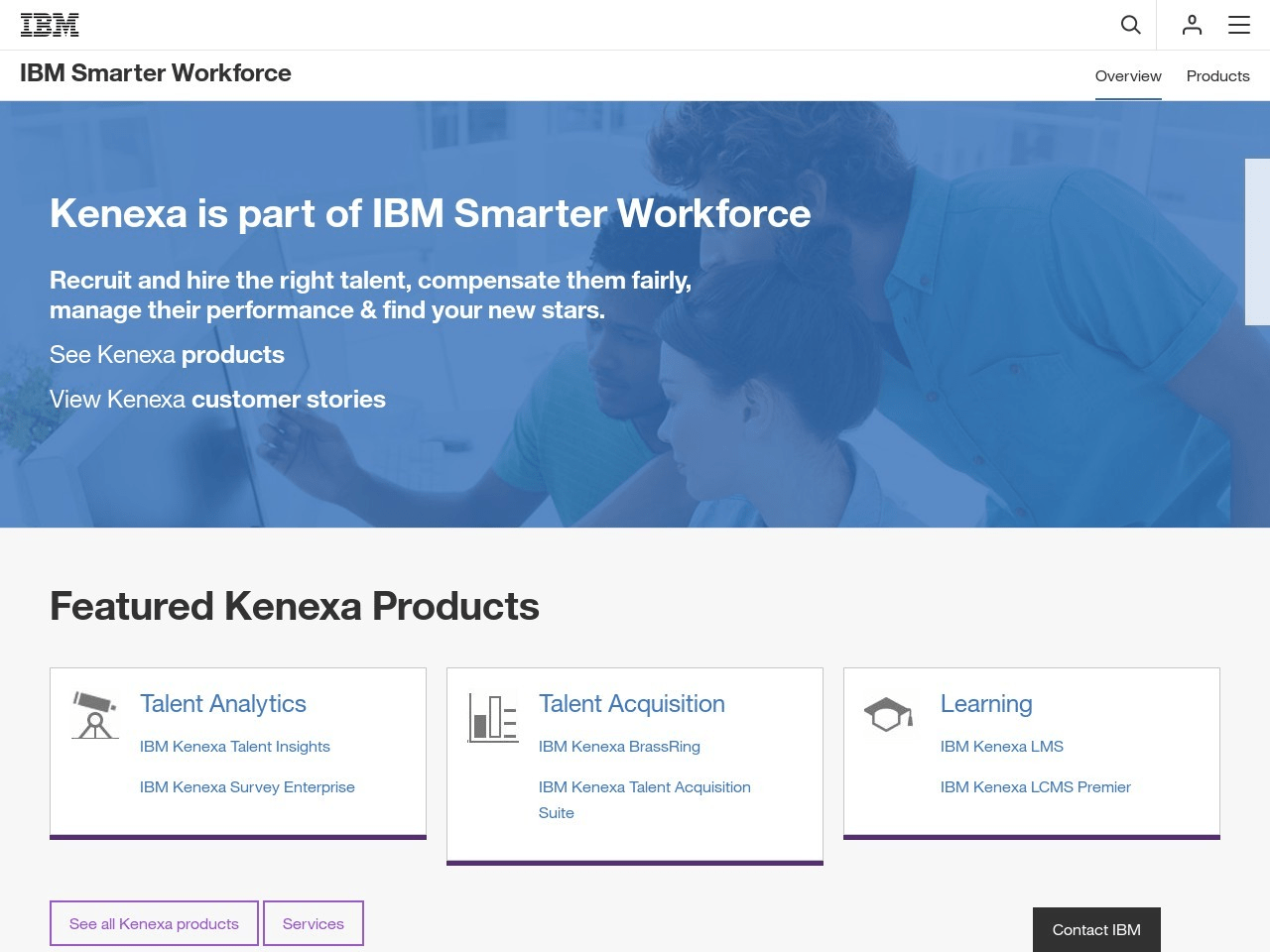1270x952 pixels.
Task: Open IBM Kenexa Survey Enterprise
Action: (247, 787)
